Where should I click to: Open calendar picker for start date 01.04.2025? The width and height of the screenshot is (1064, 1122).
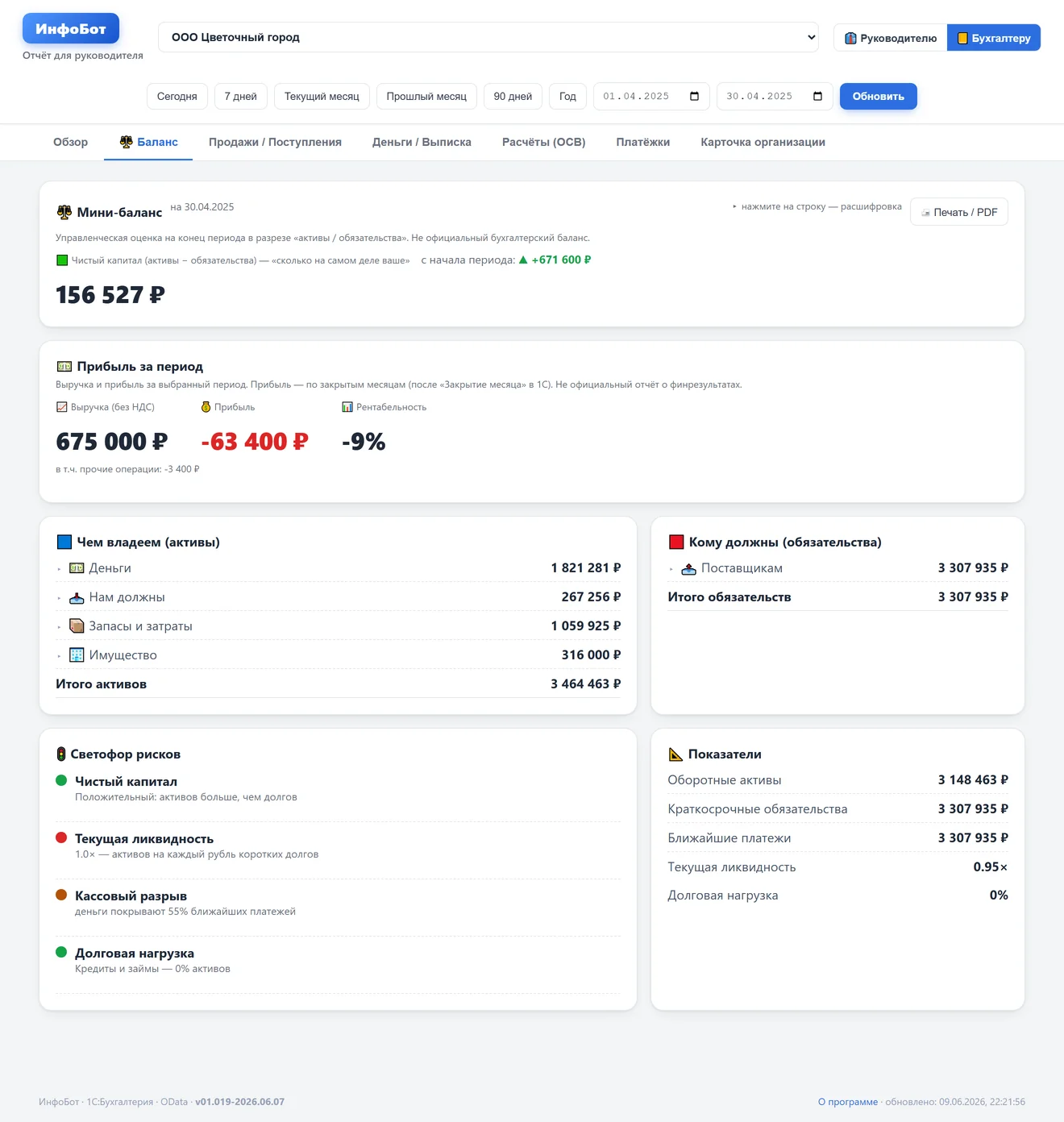695,97
